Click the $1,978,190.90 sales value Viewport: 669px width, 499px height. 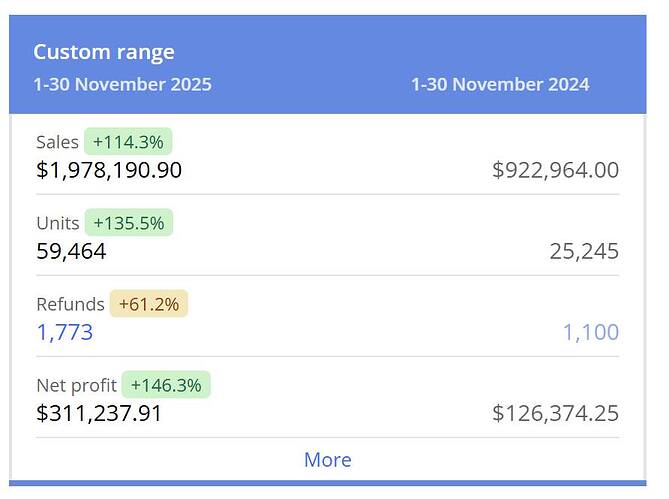(109, 170)
